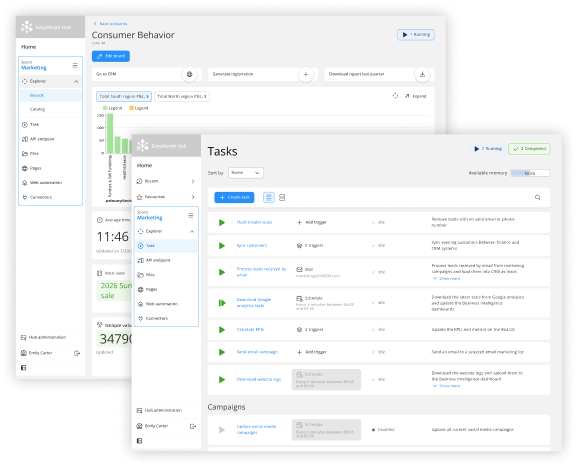Open the Sort by Name dropdown

(246, 173)
